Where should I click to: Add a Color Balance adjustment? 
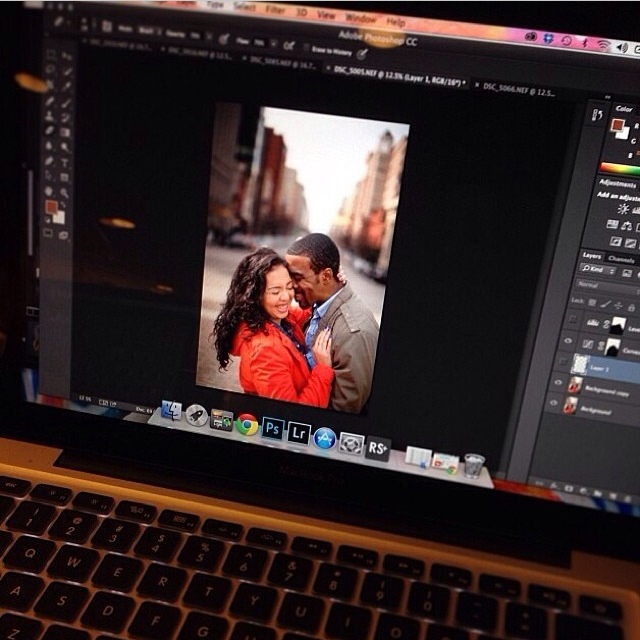coord(627,225)
